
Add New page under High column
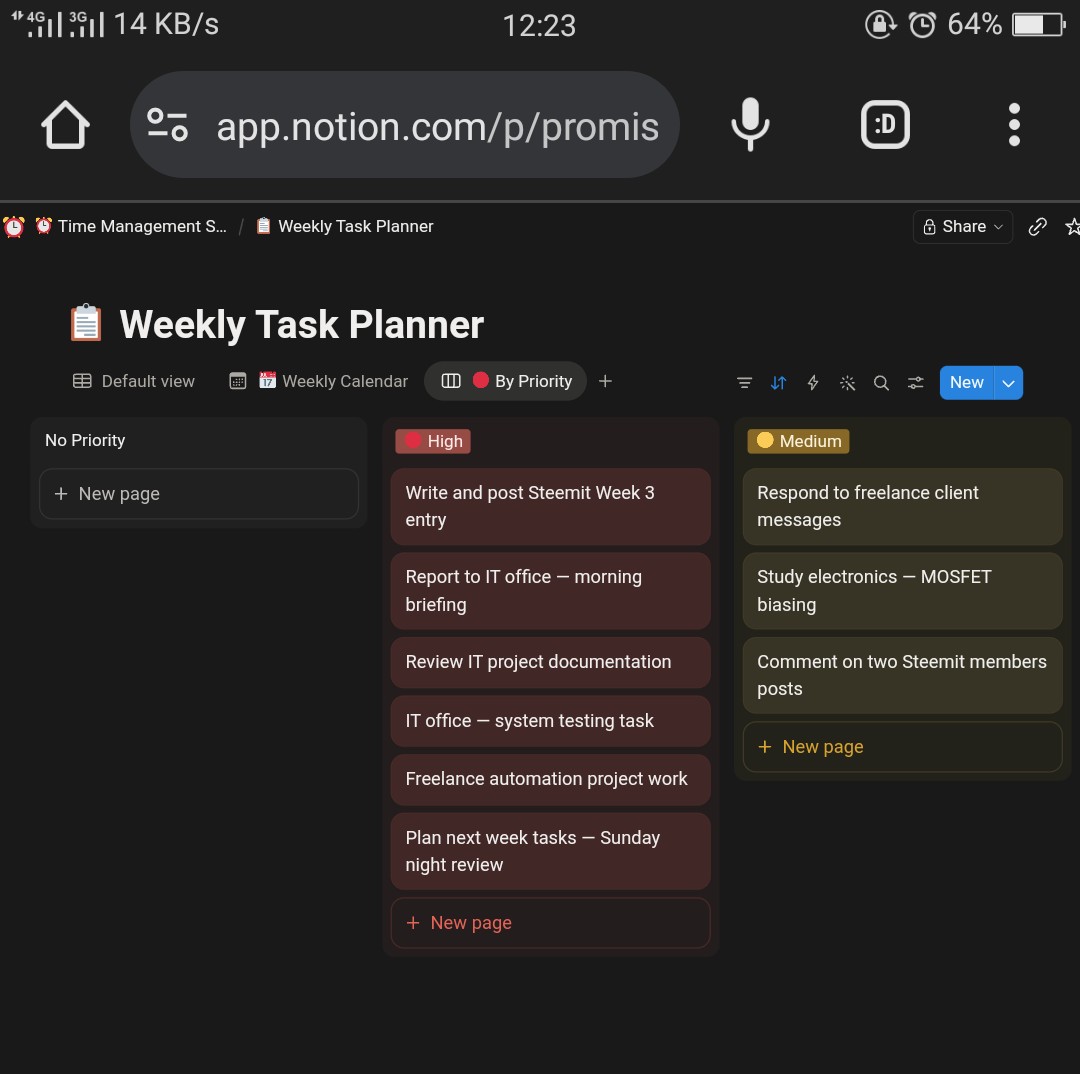click(550, 922)
